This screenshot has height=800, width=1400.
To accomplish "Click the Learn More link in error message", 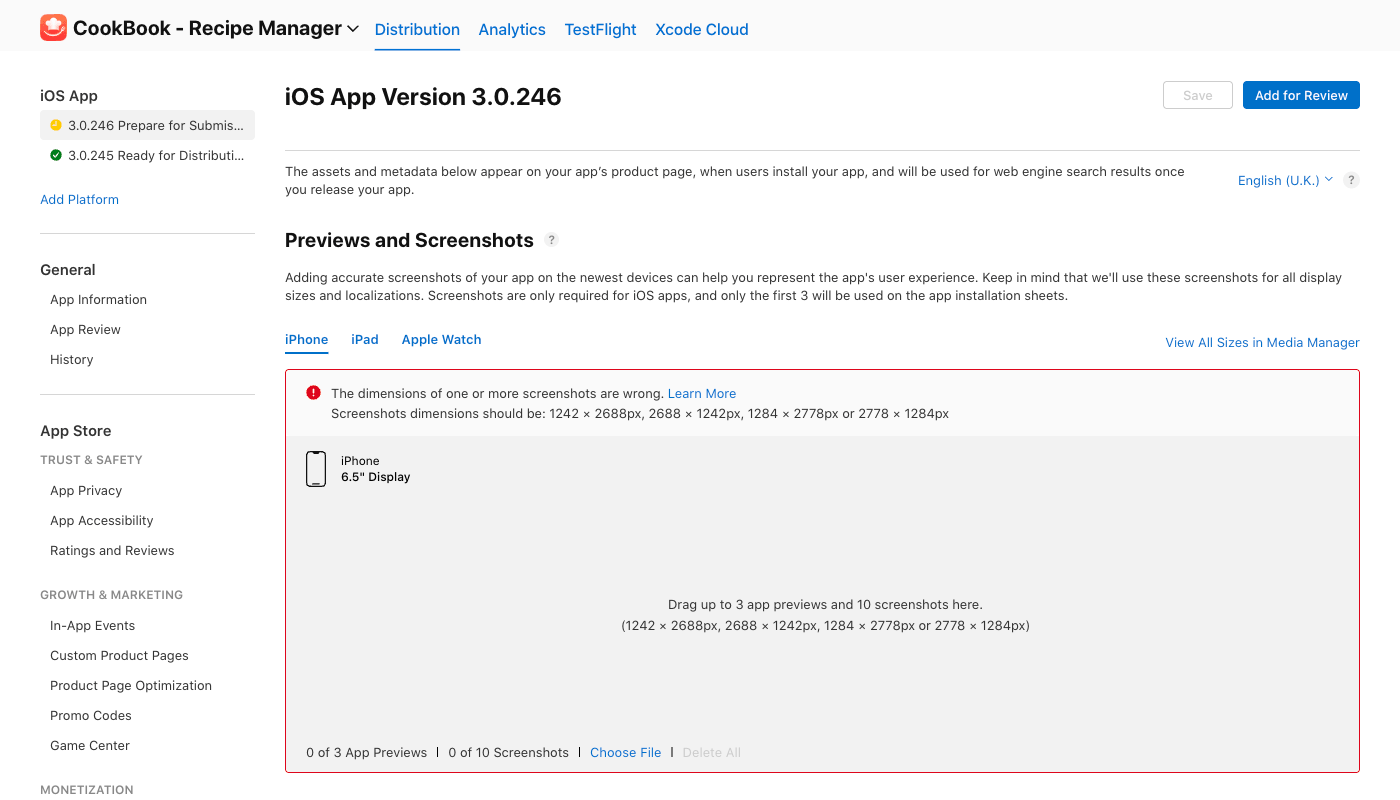I will [x=702, y=393].
